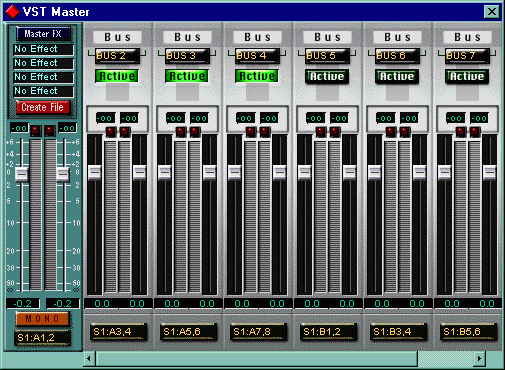Close the VST Master window

(492, 12)
